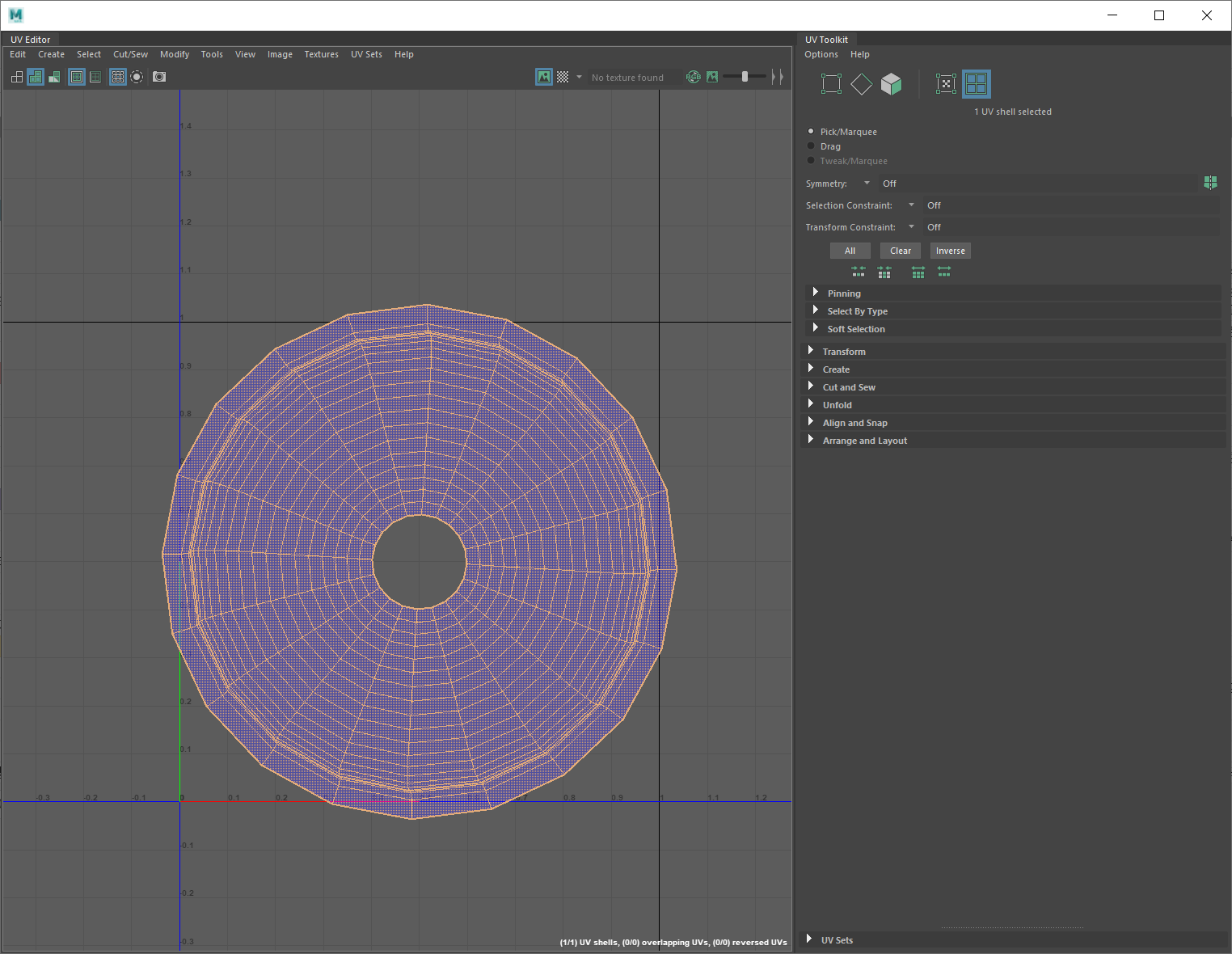Select the Drag radio button
The height and width of the screenshot is (954, 1232).
click(x=811, y=146)
